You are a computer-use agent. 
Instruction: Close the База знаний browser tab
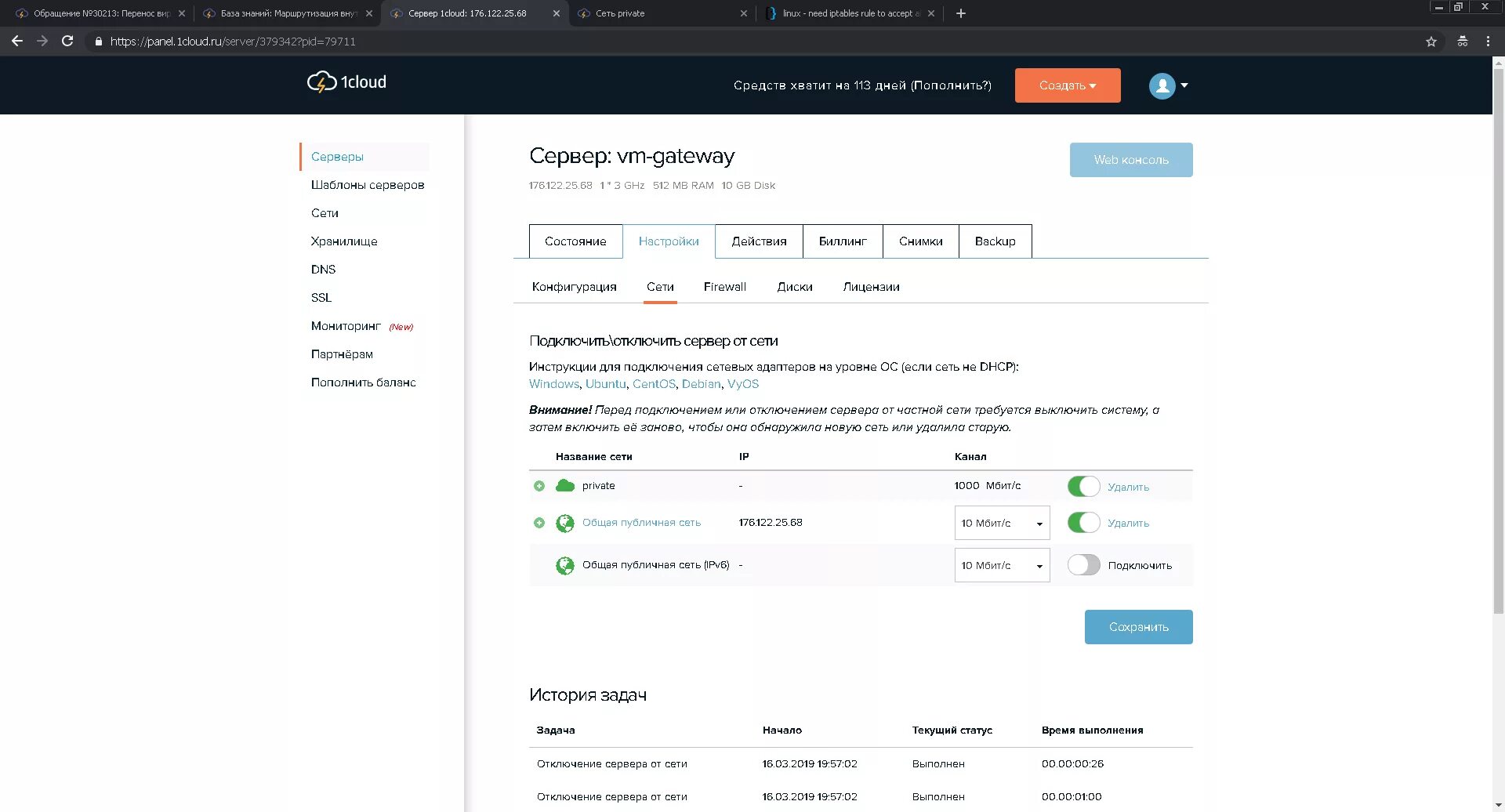pos(369,13)
